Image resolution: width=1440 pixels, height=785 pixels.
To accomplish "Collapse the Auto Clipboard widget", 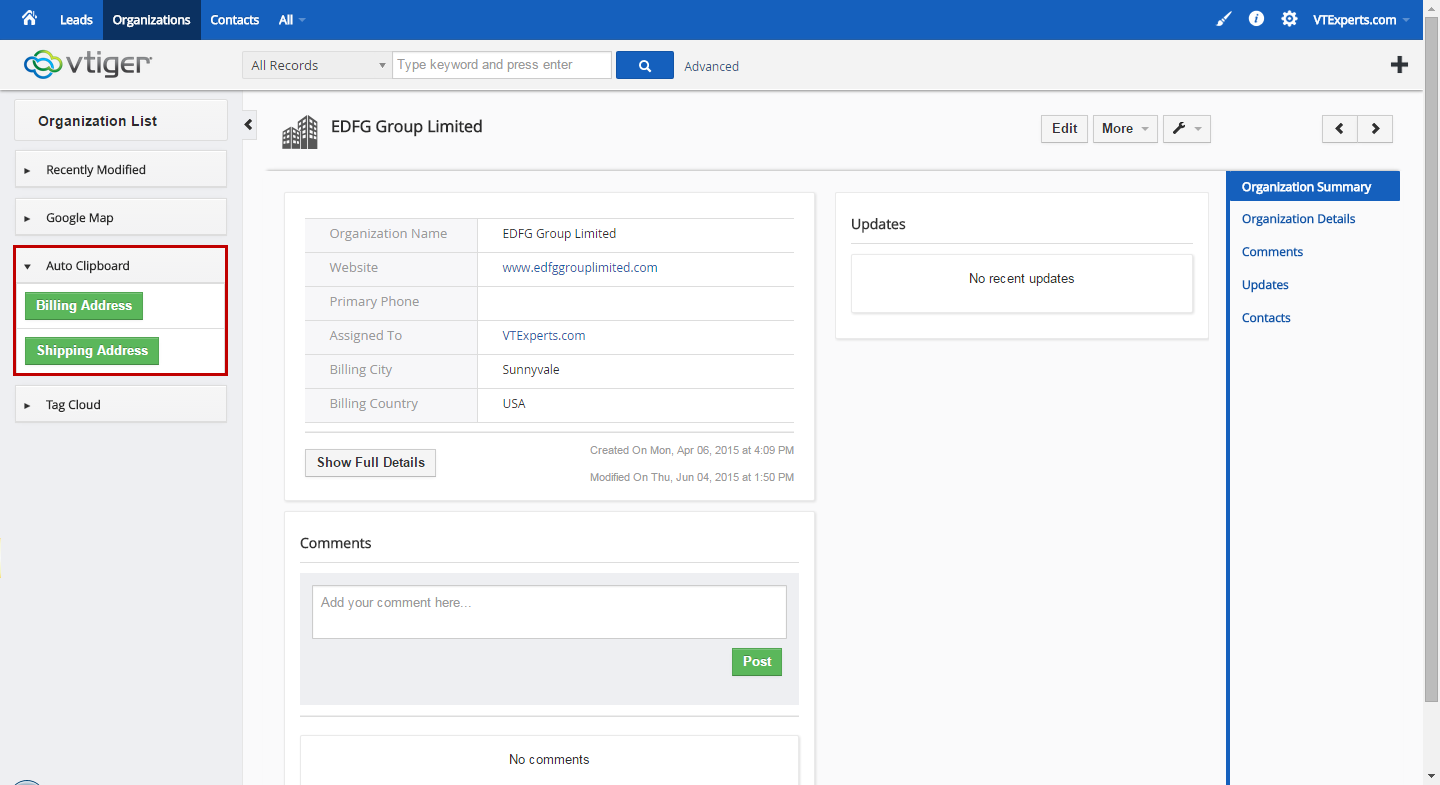I will [x=121, y=265].
